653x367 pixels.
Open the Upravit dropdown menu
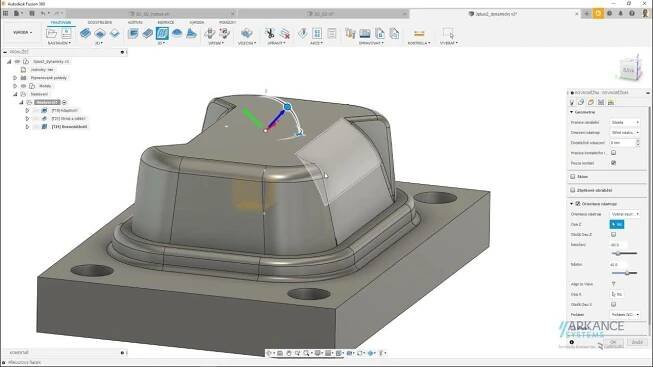click(x=277, y=43)
